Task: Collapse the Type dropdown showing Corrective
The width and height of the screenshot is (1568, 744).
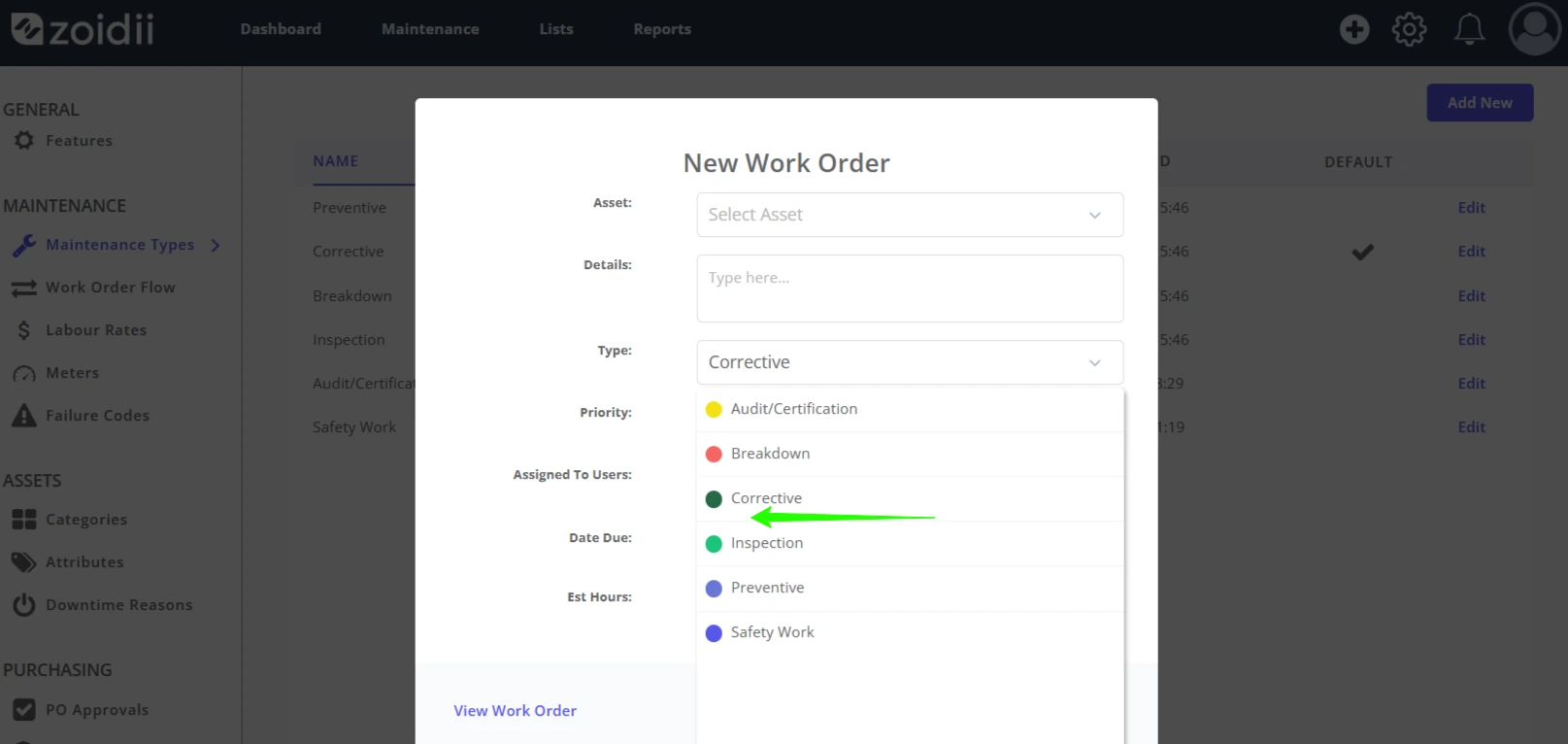Action: pyautogui.click(x=910, y=362)
